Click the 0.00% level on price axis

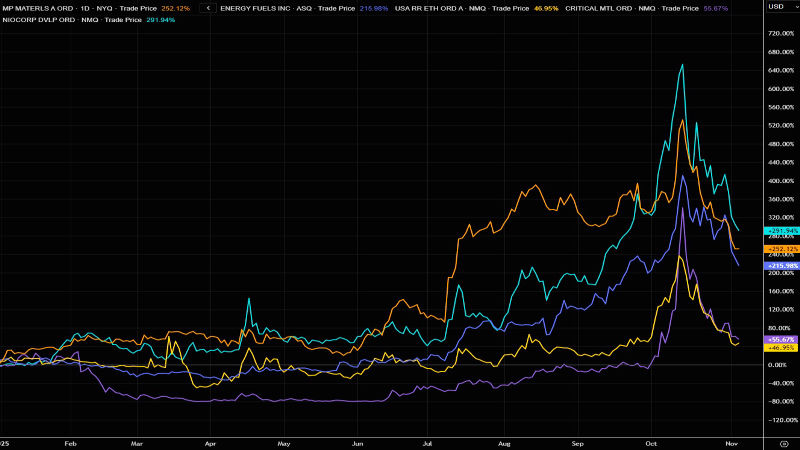pyautogui.click(x=777, y=364)
